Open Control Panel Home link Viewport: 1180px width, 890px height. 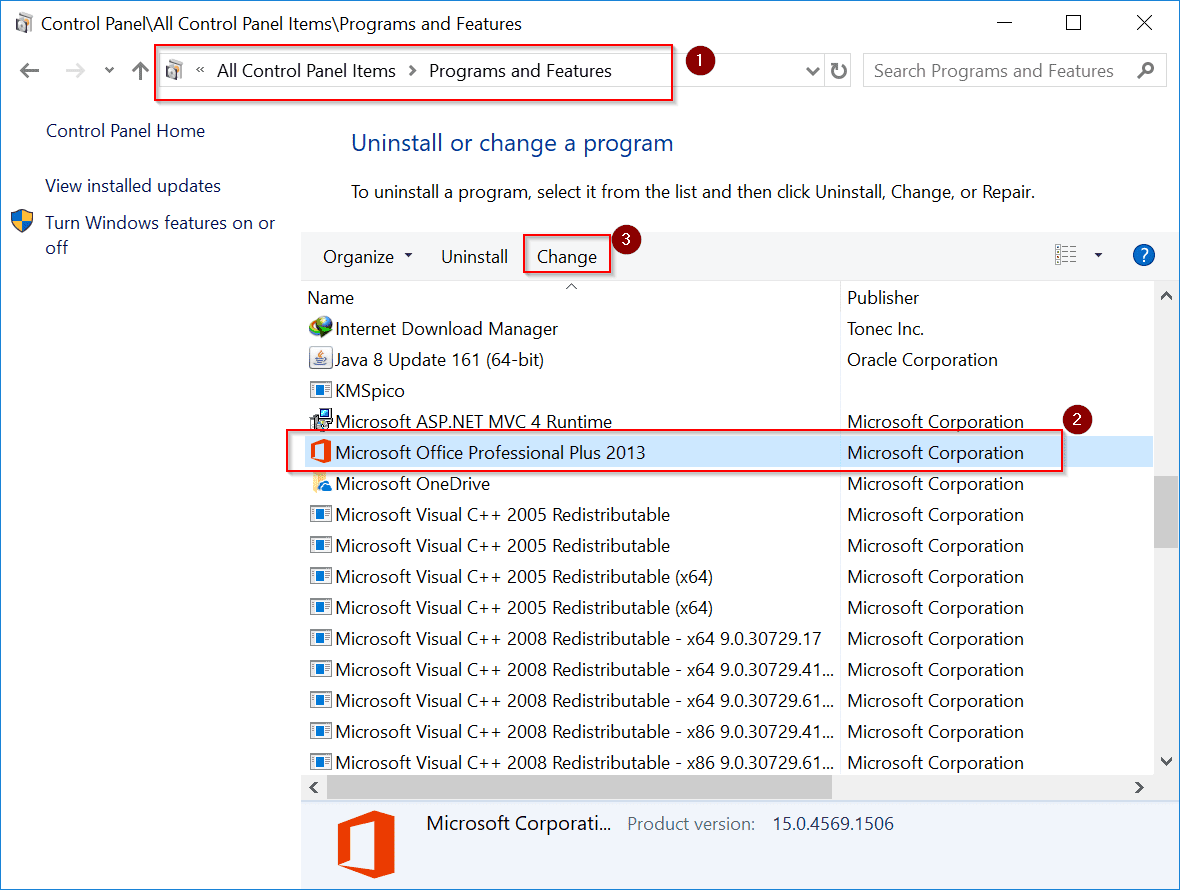coord(126,131)
